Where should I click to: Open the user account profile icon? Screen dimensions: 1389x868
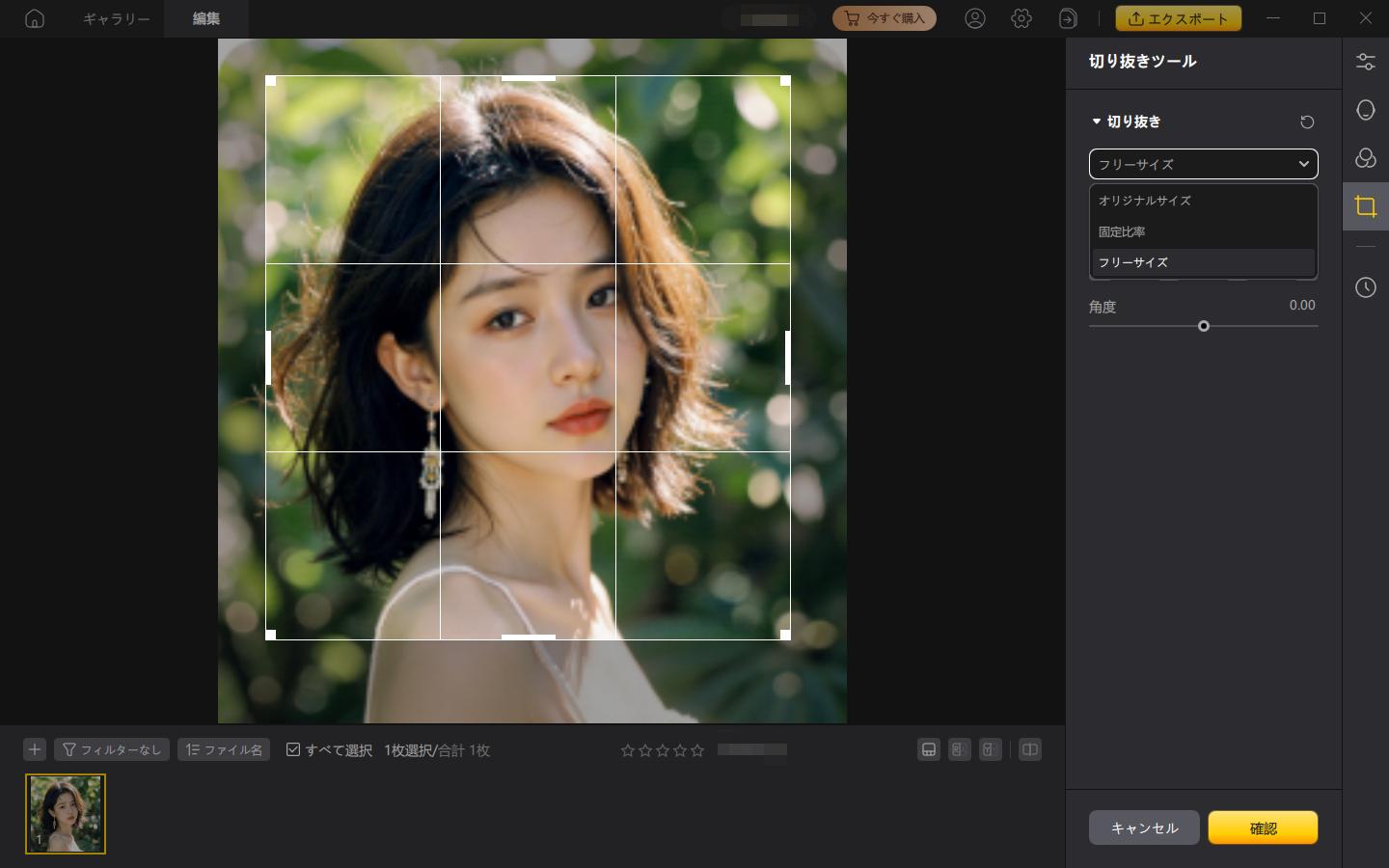[x=975, y=18]
